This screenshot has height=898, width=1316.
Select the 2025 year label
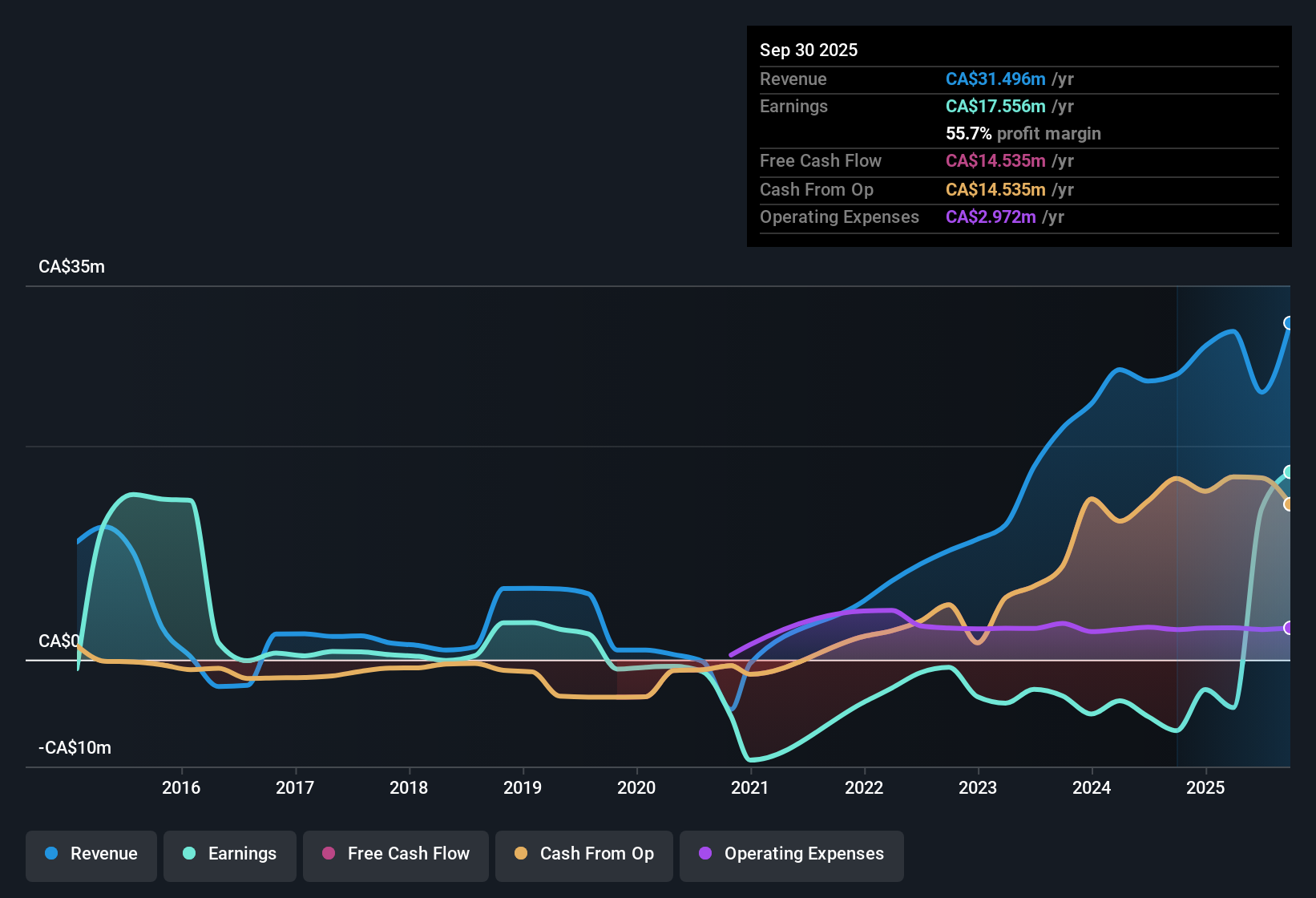click(1206, 788)
